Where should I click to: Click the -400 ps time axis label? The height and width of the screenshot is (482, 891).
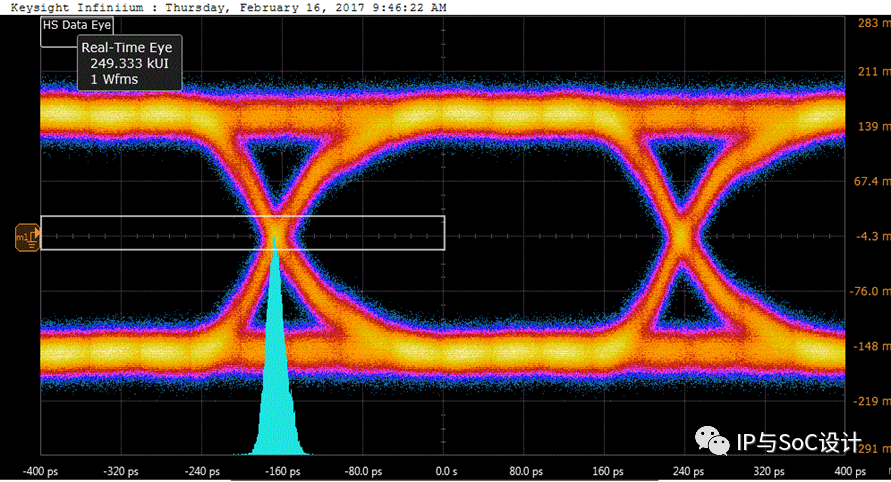tap(40, 471)
